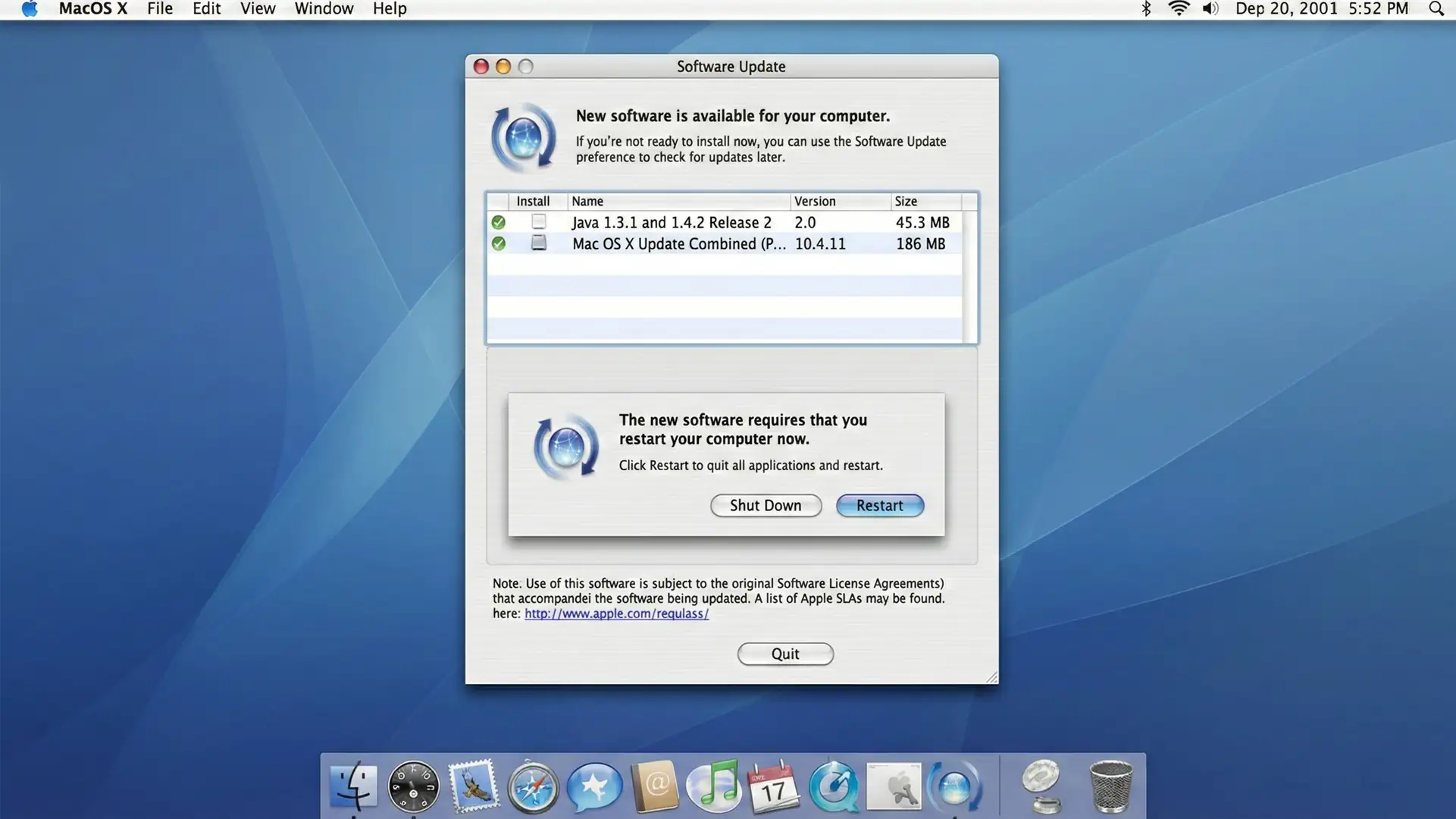Open iCal calendar in the dock

tap(773, 787)
